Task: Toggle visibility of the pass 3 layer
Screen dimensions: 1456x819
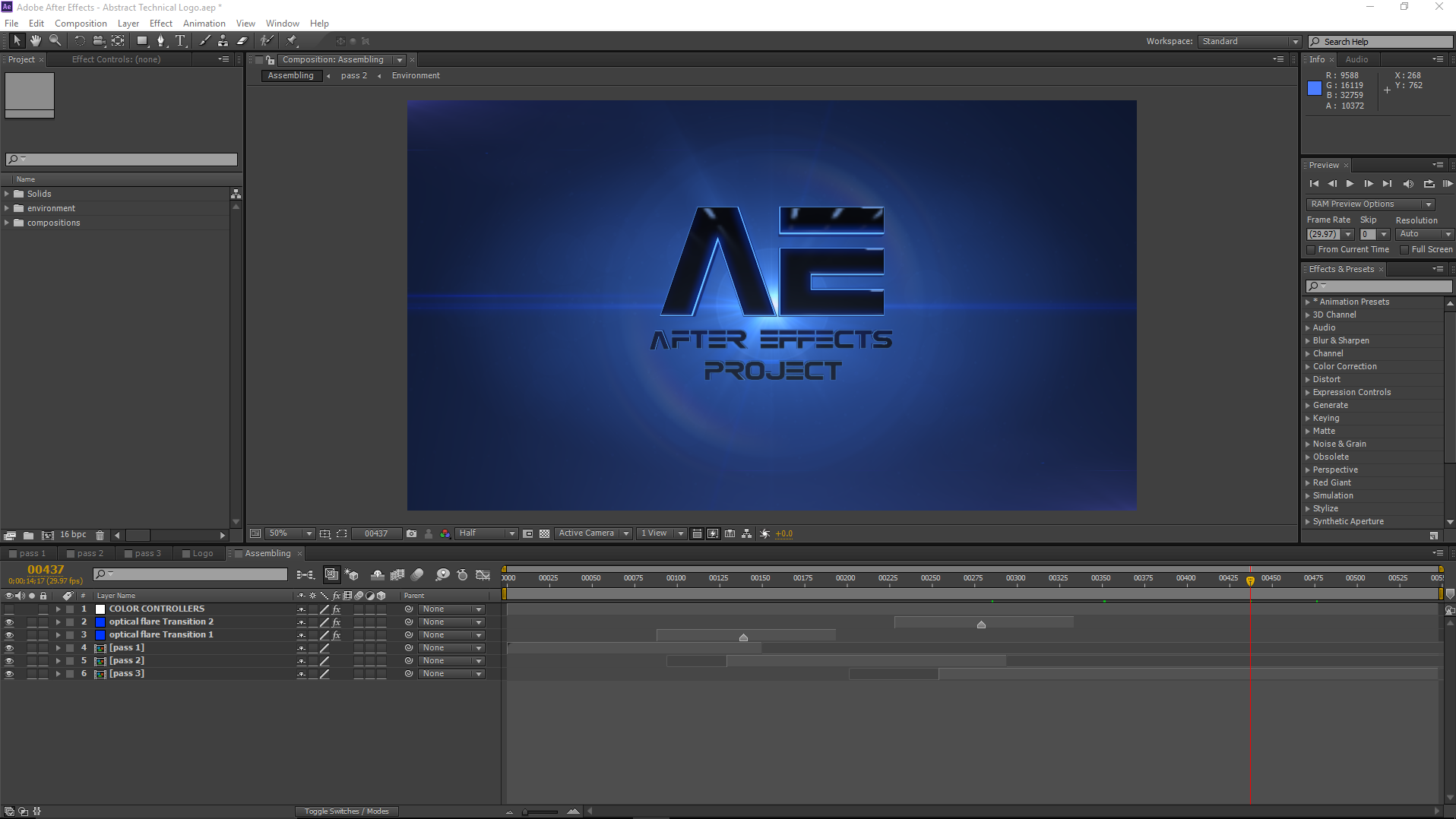Action: point(9,674)
